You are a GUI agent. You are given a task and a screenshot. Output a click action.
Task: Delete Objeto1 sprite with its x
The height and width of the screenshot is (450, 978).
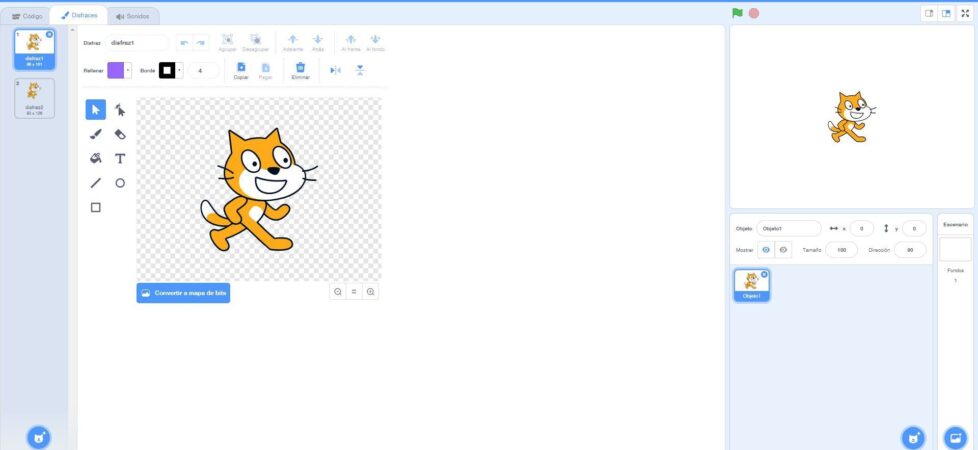(764, 274)
